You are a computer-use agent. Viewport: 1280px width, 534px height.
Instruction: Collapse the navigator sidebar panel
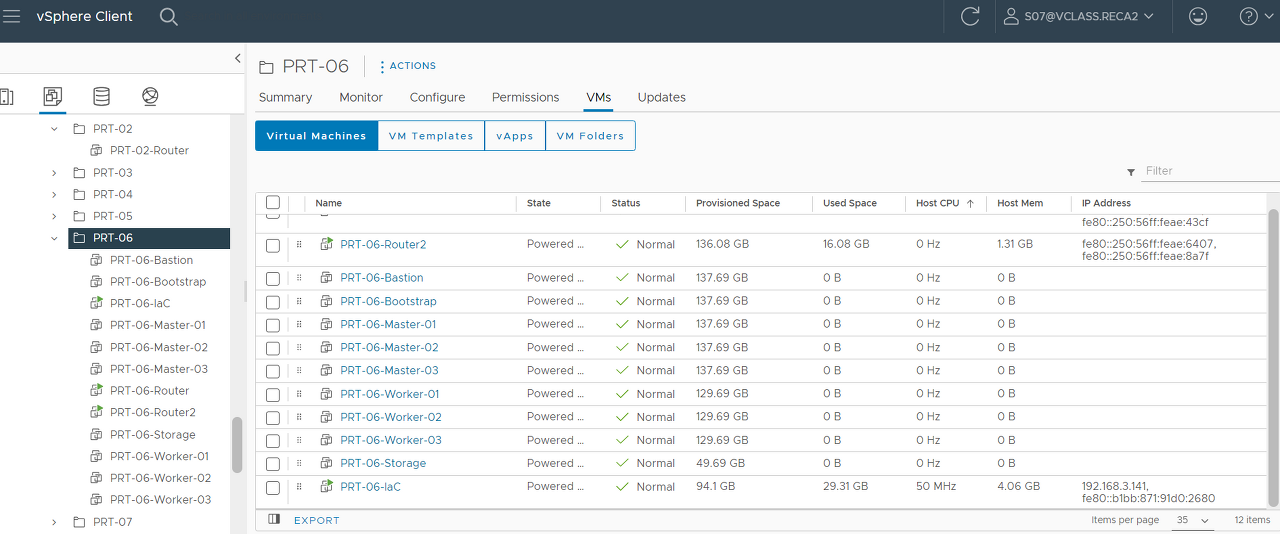pyautogui.click(x=238, y=59)
